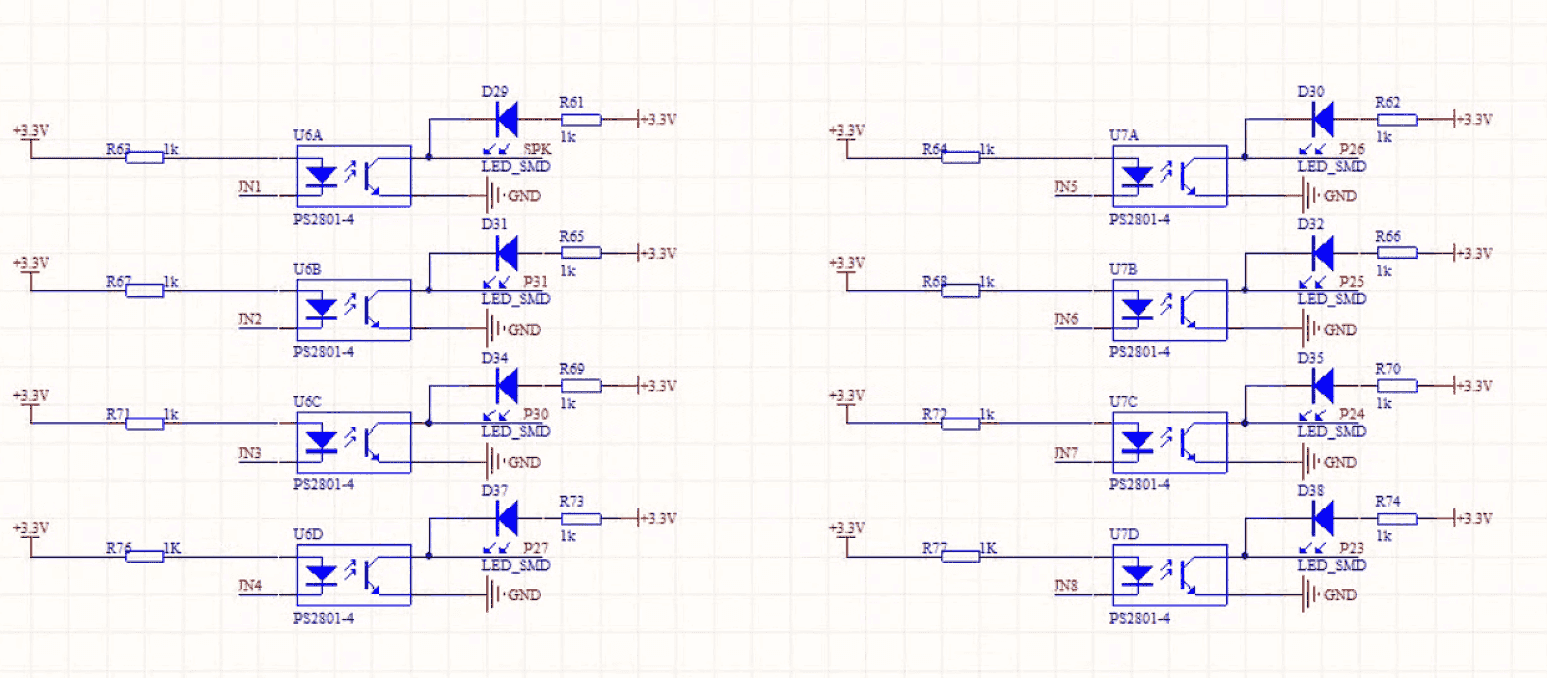Choose the R76 input resistor symbol
This screenshot has height=678, width=1547.
click(x=145, y=556)
